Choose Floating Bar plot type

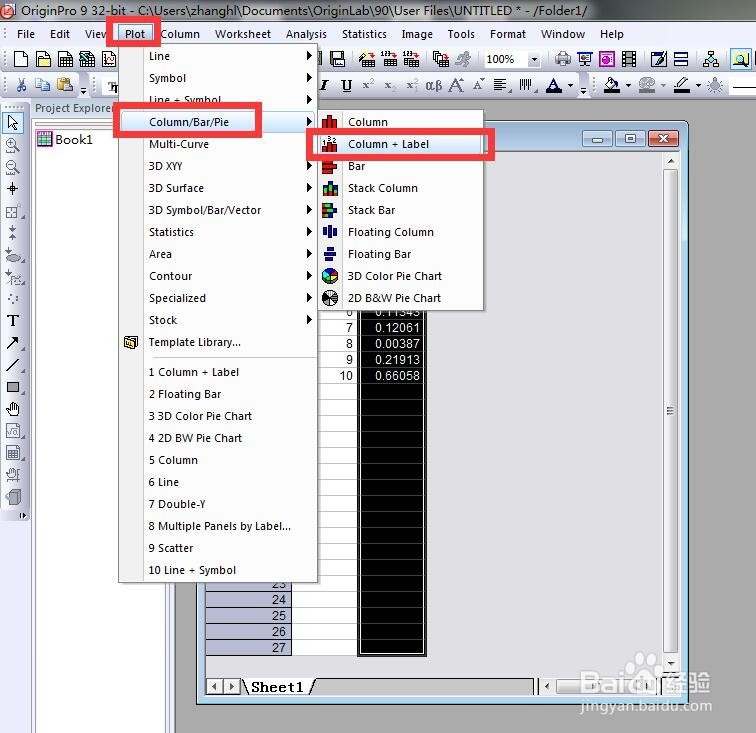point(400,254)
